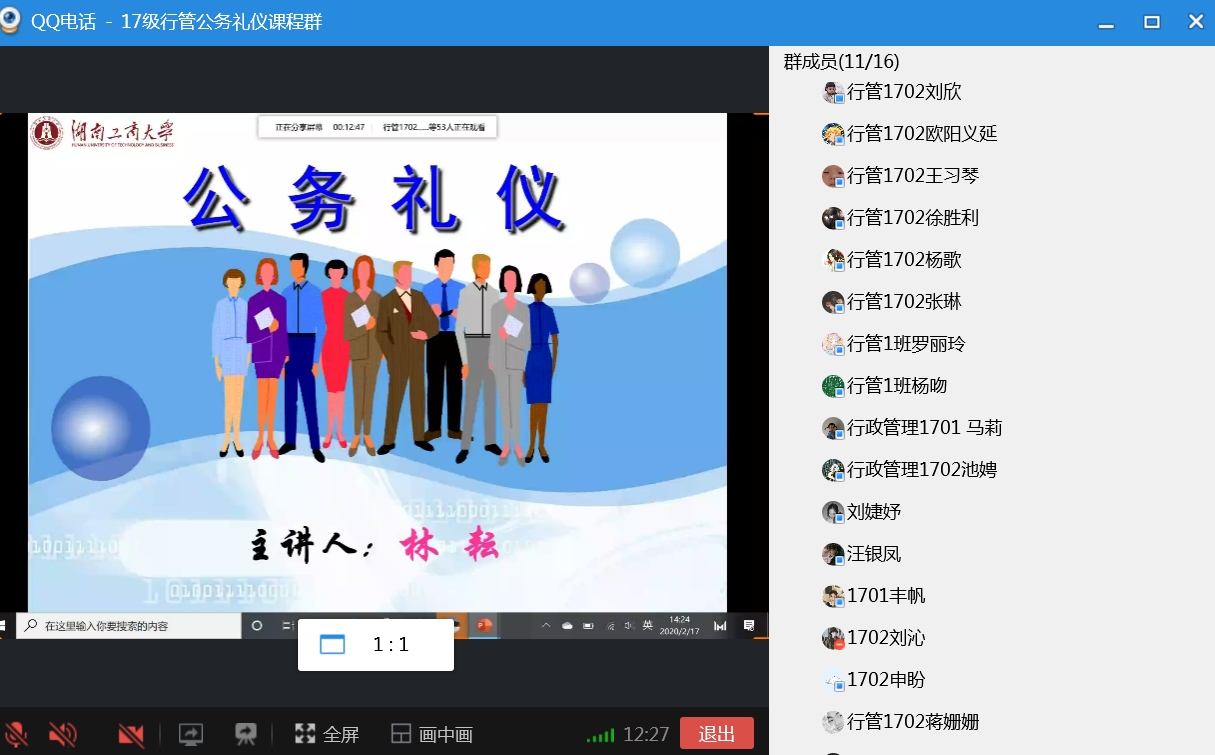Select the 1:1 original size option

point(391,645)
